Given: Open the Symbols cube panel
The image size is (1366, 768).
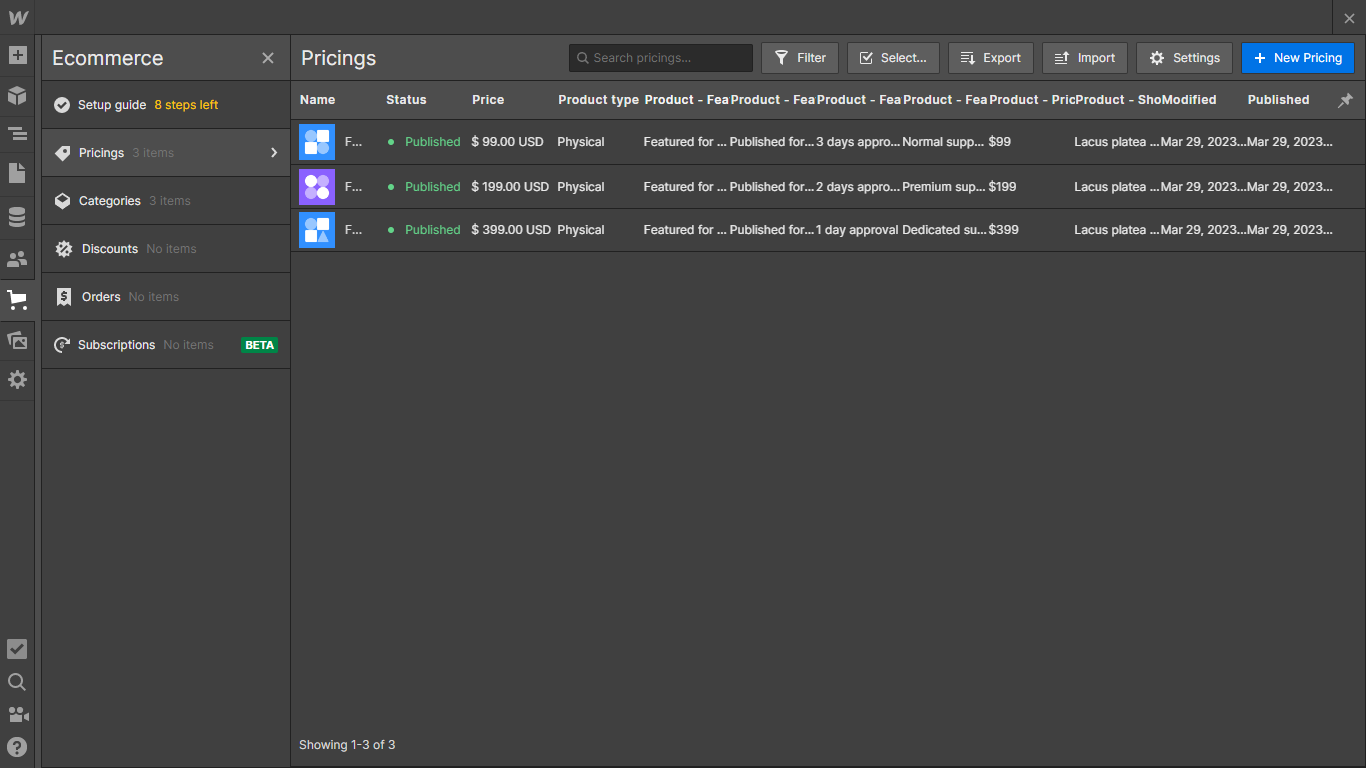Looking at the screenshot, I should coord(17,95).
